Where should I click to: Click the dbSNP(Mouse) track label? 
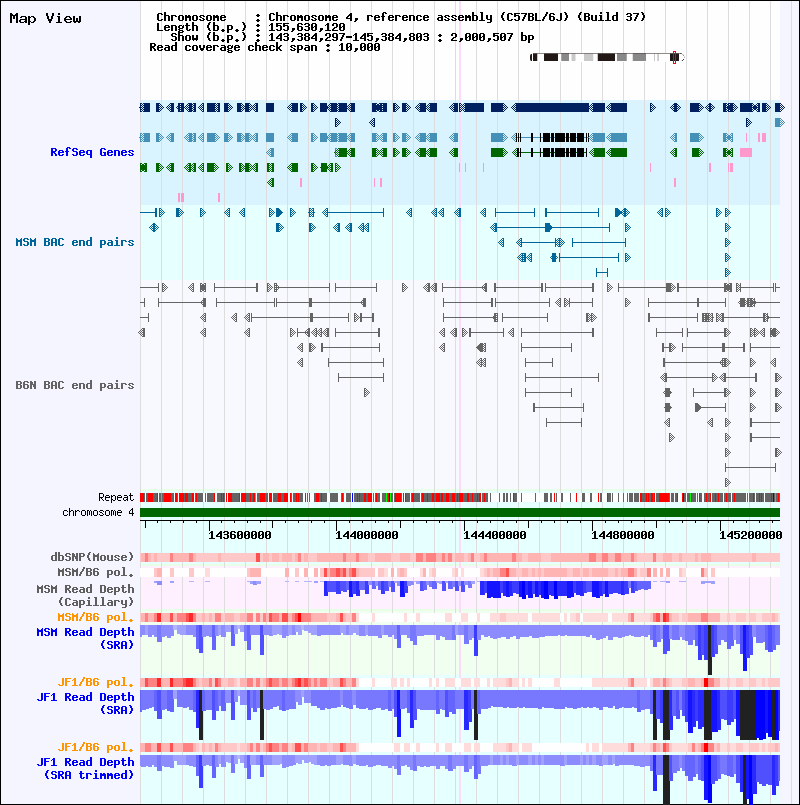[x=92, y=557]
